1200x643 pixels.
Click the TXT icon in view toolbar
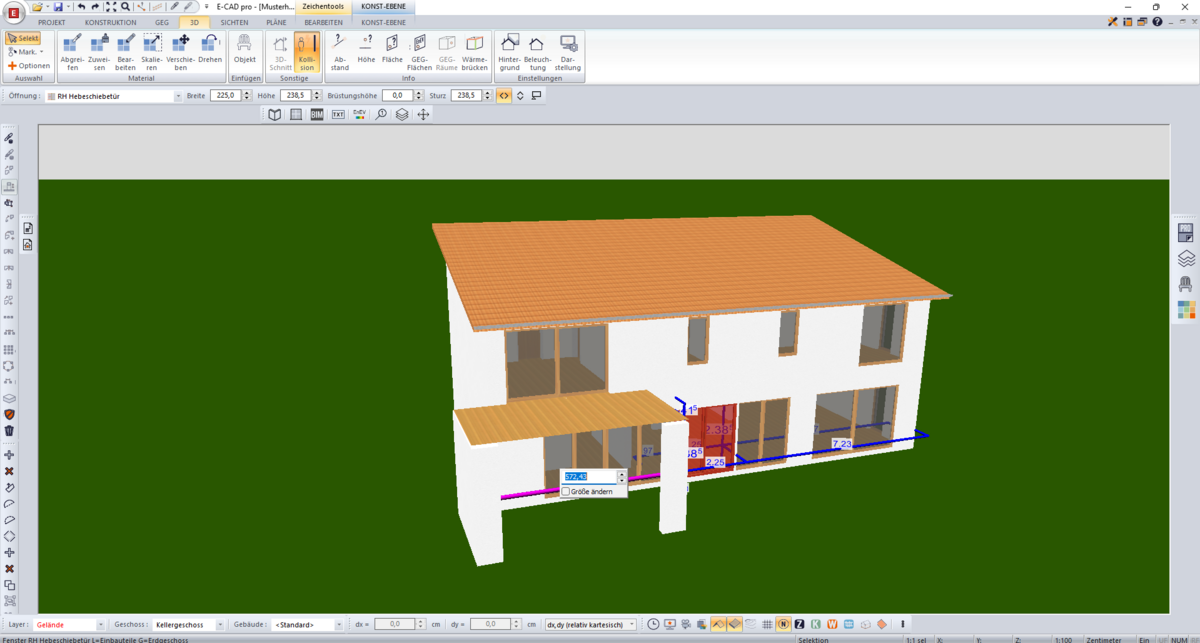tap(338, 115)
